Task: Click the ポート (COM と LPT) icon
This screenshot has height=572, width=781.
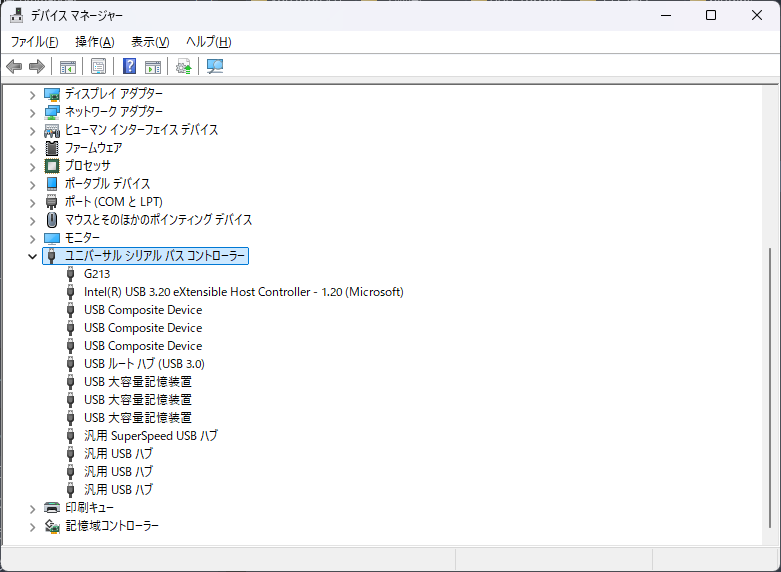Action: (52, 202)
